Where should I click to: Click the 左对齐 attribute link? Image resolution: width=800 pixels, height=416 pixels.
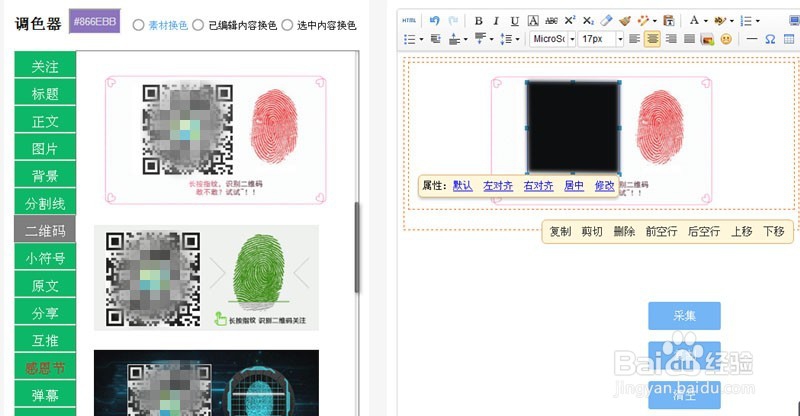click(x=498, y=186)
